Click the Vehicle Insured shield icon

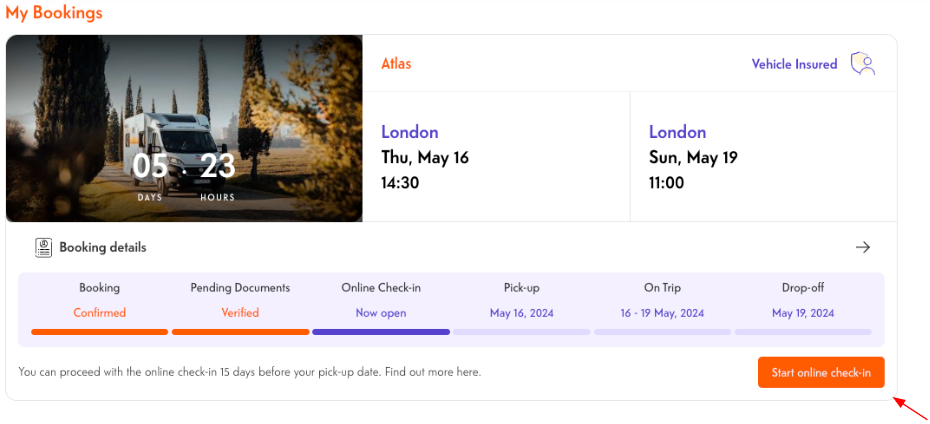(862, 64)
